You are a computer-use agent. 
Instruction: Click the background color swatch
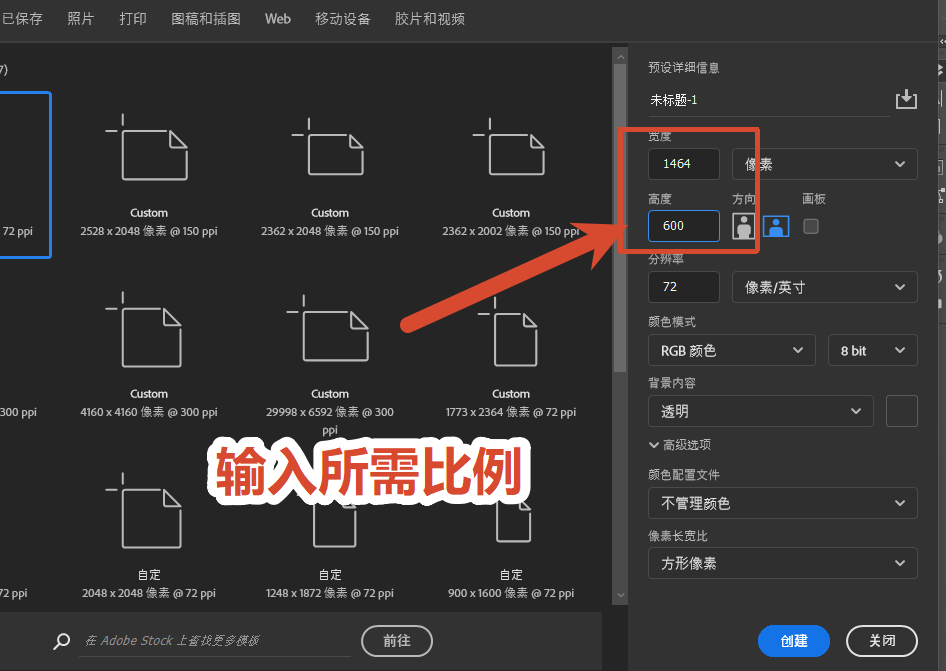[901, 412]
